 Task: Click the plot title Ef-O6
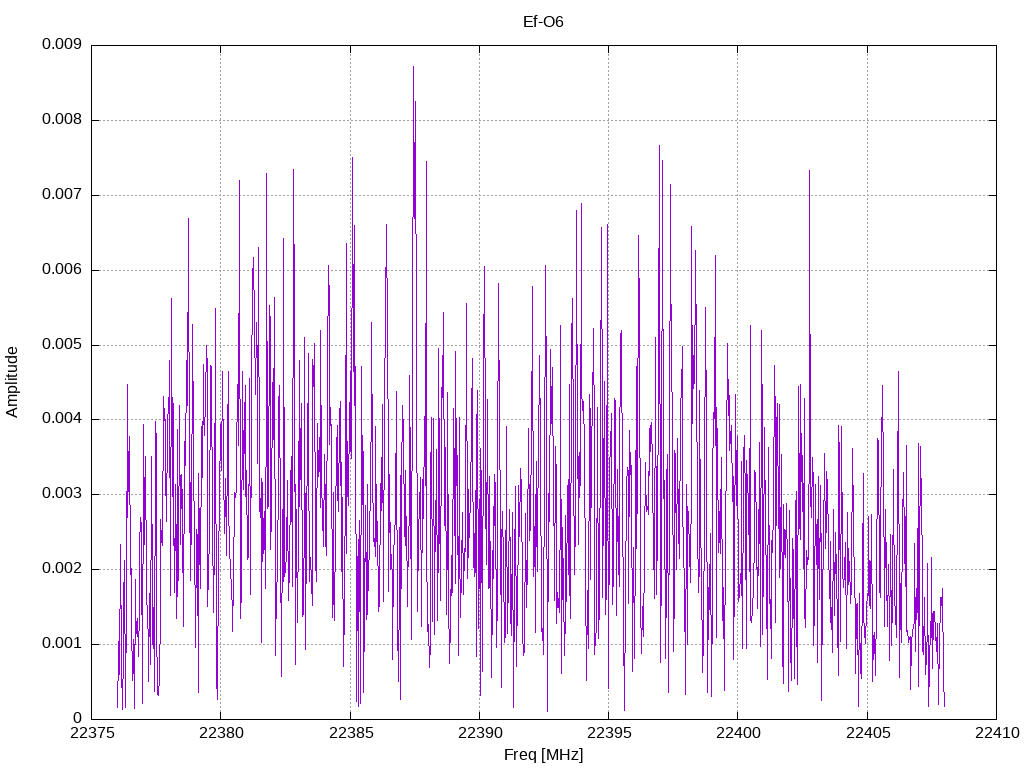point(543,22)
